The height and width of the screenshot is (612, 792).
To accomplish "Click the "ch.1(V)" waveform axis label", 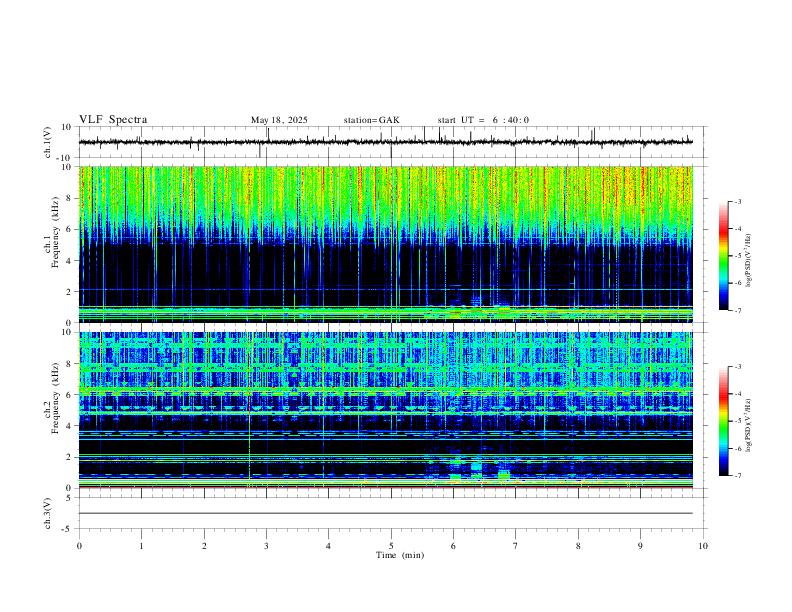I will coord(48,142).
